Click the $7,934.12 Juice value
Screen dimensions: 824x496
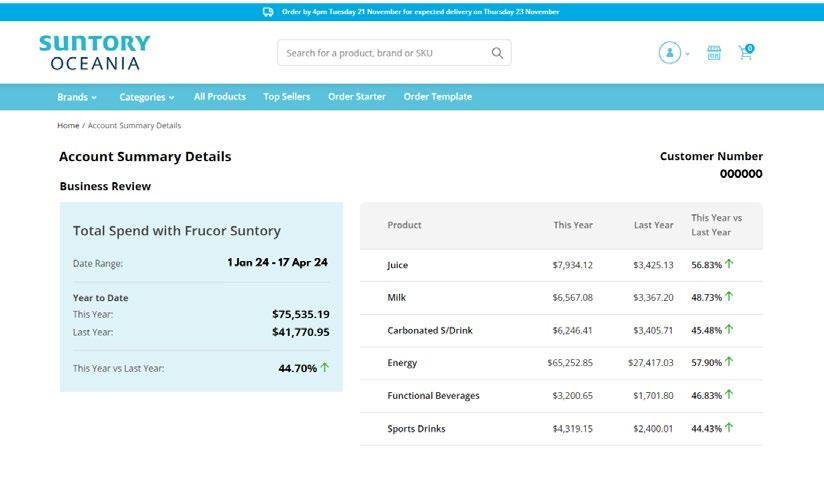(572, 265)
